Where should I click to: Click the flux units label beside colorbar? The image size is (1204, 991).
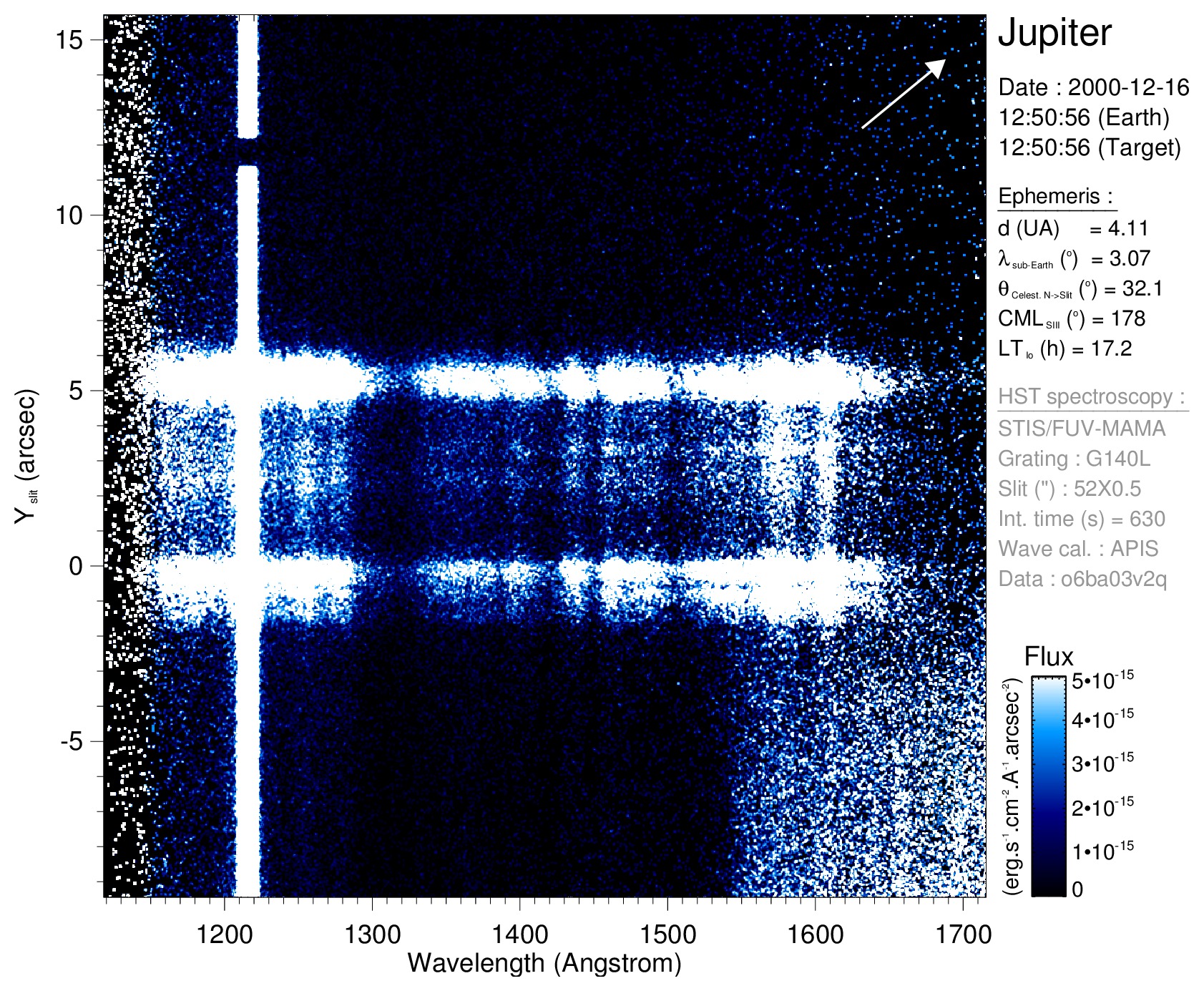(x=1012, y=786)
